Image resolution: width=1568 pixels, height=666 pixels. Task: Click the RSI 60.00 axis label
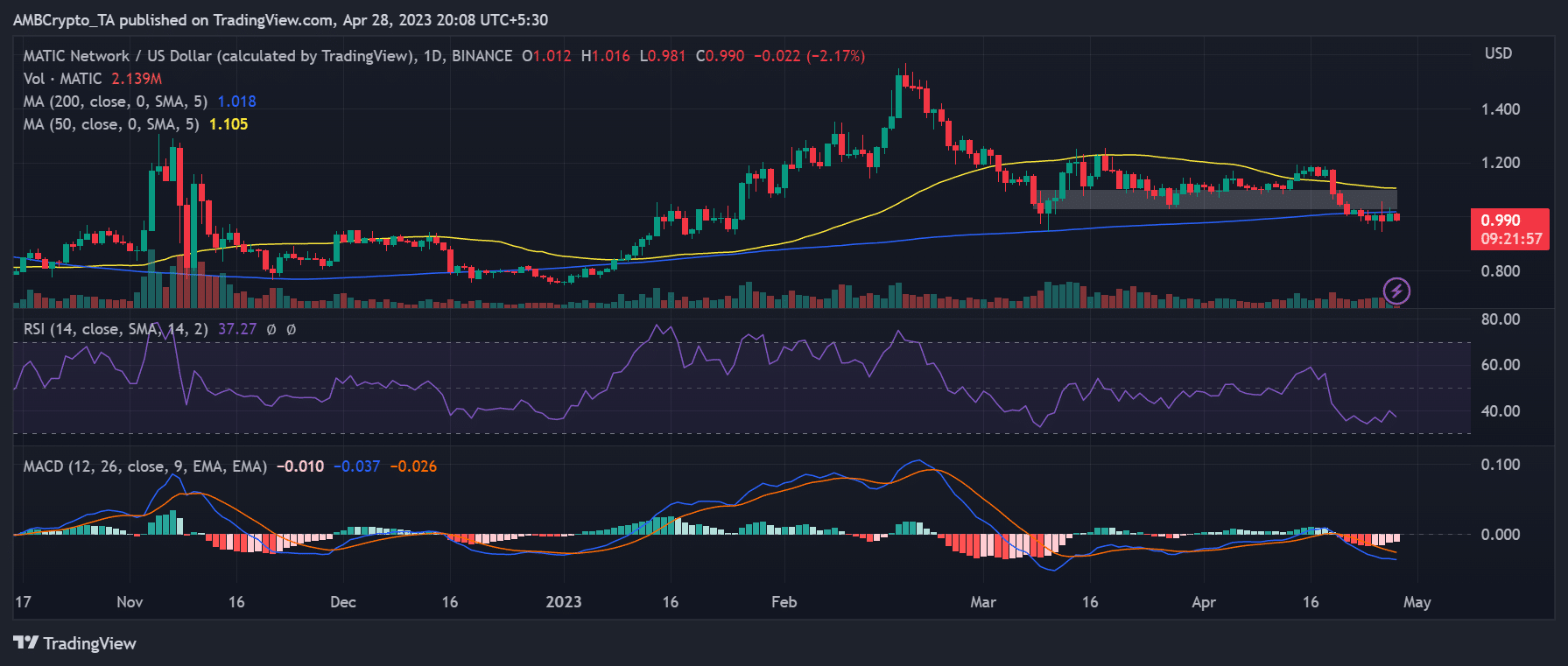(1501, 365)
